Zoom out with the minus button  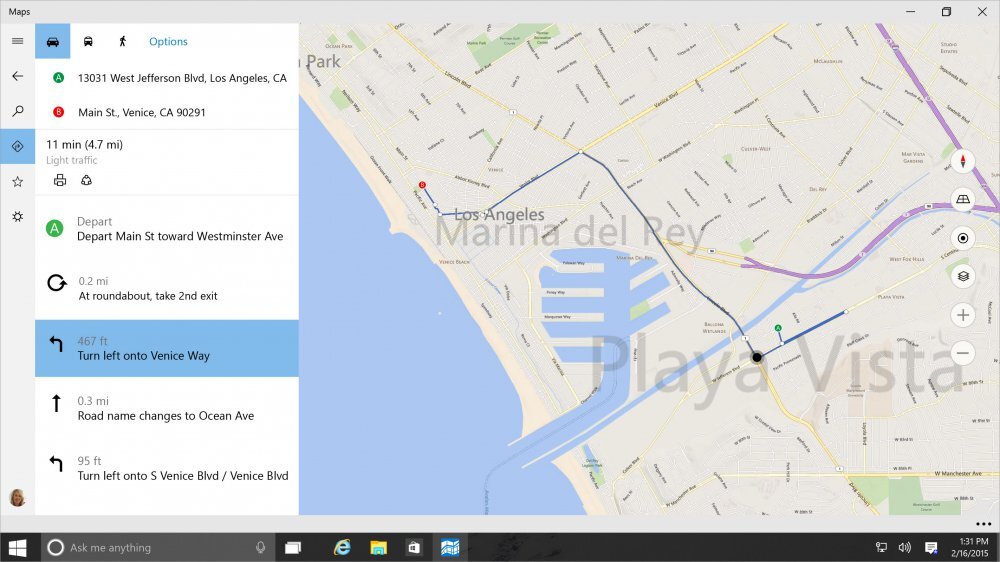point(963,352)
